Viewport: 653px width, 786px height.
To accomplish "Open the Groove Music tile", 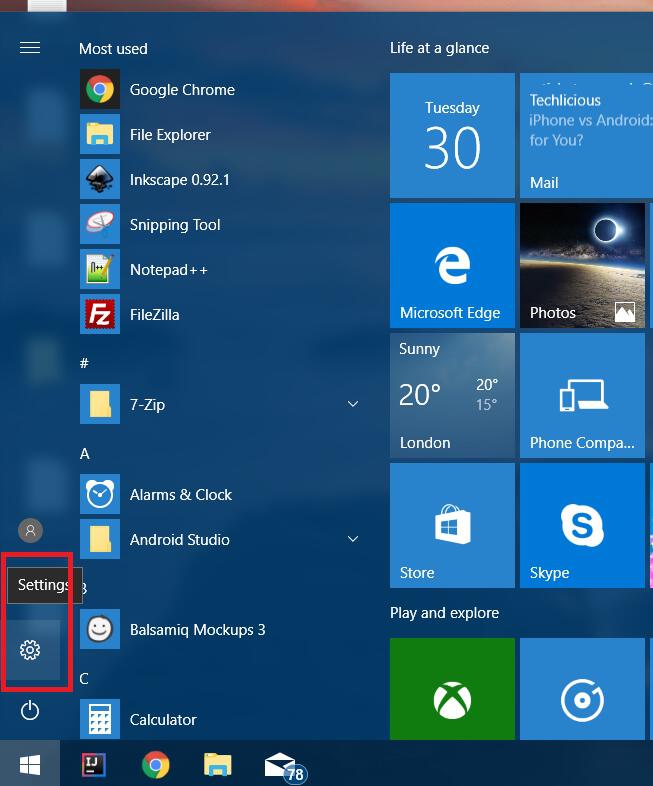I will tap(582, 689).
